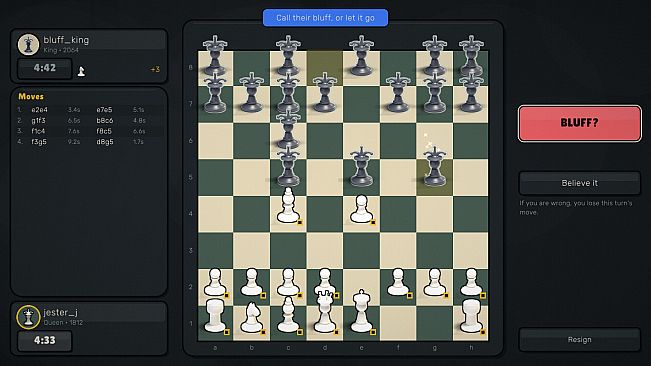Click move f3g5 in the moves list

click(39, 142)
